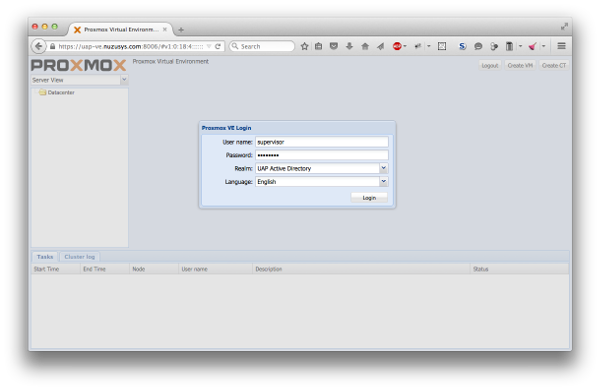Click the Create CT button
Image resolution: width=600 pixels, height=390 pixels.
[554, 65]
